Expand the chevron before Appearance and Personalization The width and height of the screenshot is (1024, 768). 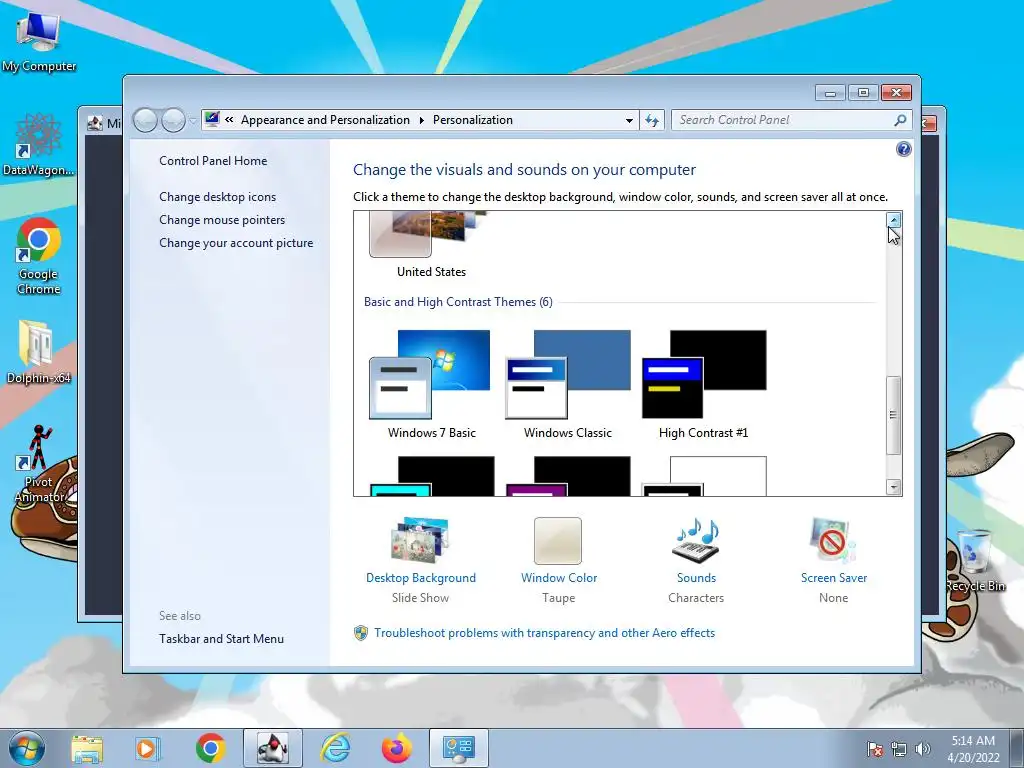pos(229,120)
